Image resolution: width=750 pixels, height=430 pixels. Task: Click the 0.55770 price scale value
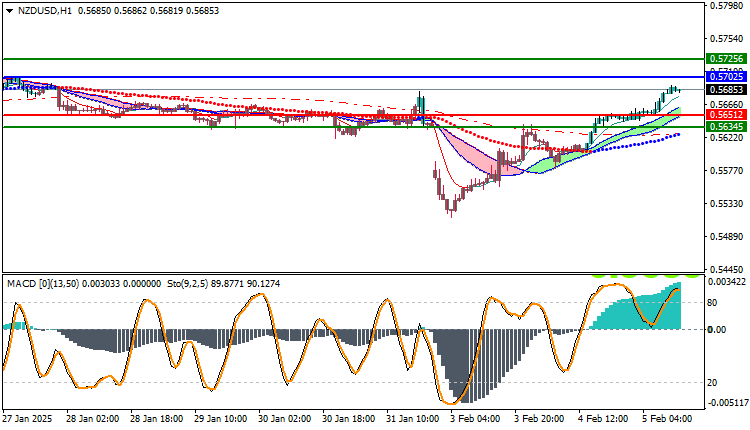pos(727,171)
